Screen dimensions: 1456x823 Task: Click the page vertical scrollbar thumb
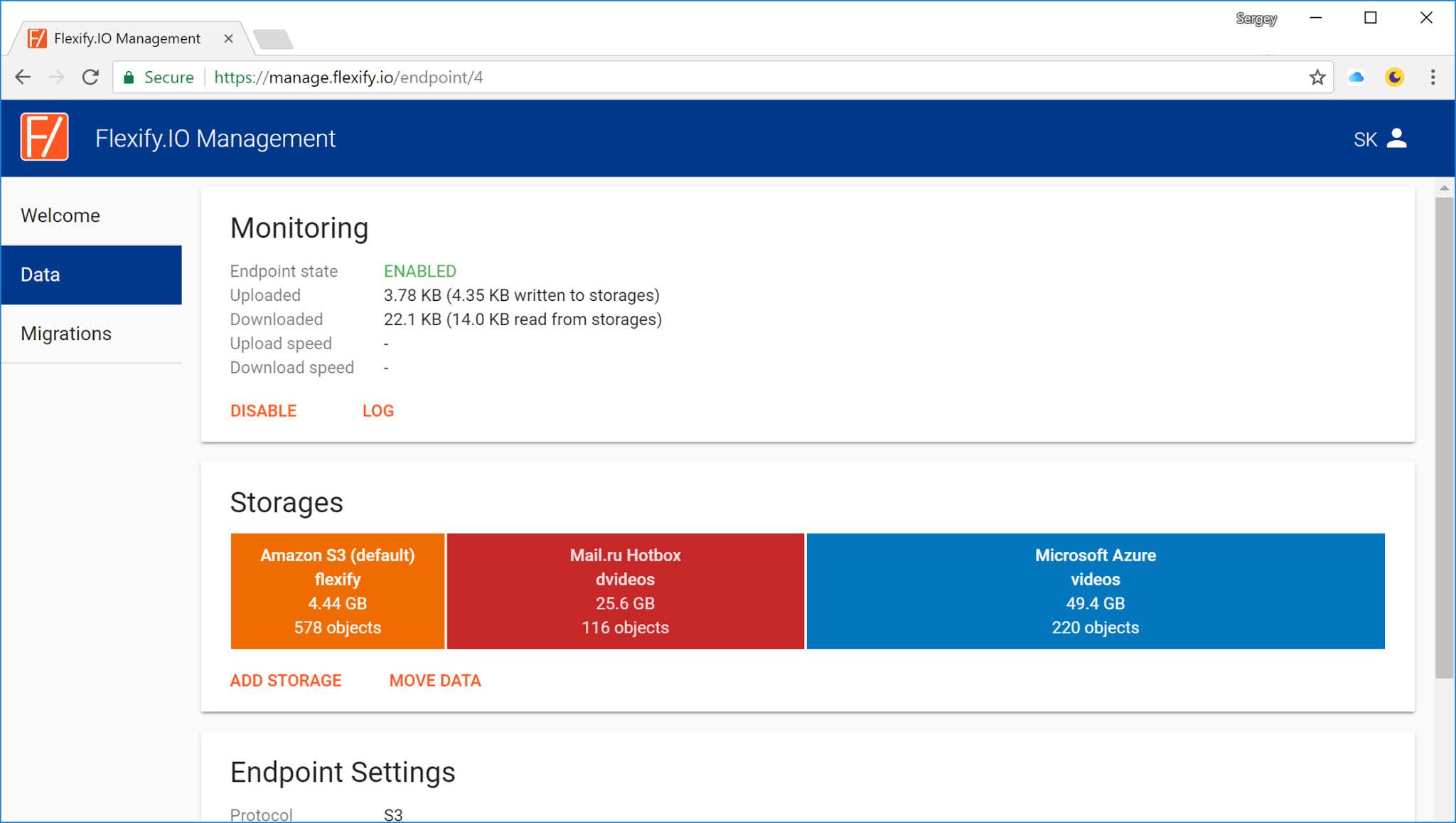pyautogui.click(x=1444, y=437)
